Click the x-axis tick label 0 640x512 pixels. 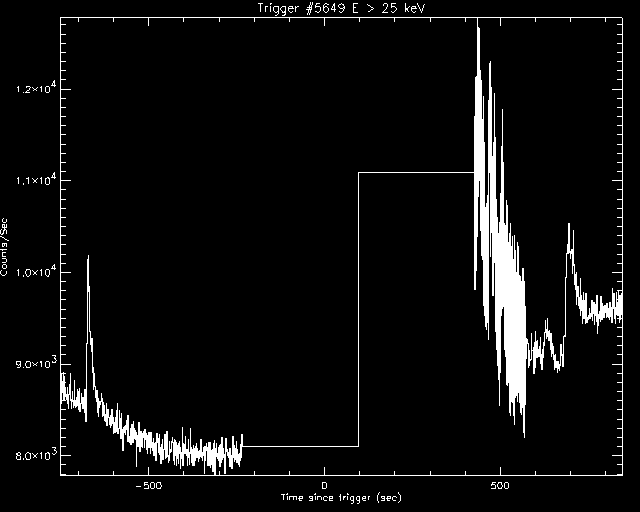pos(324,486)
